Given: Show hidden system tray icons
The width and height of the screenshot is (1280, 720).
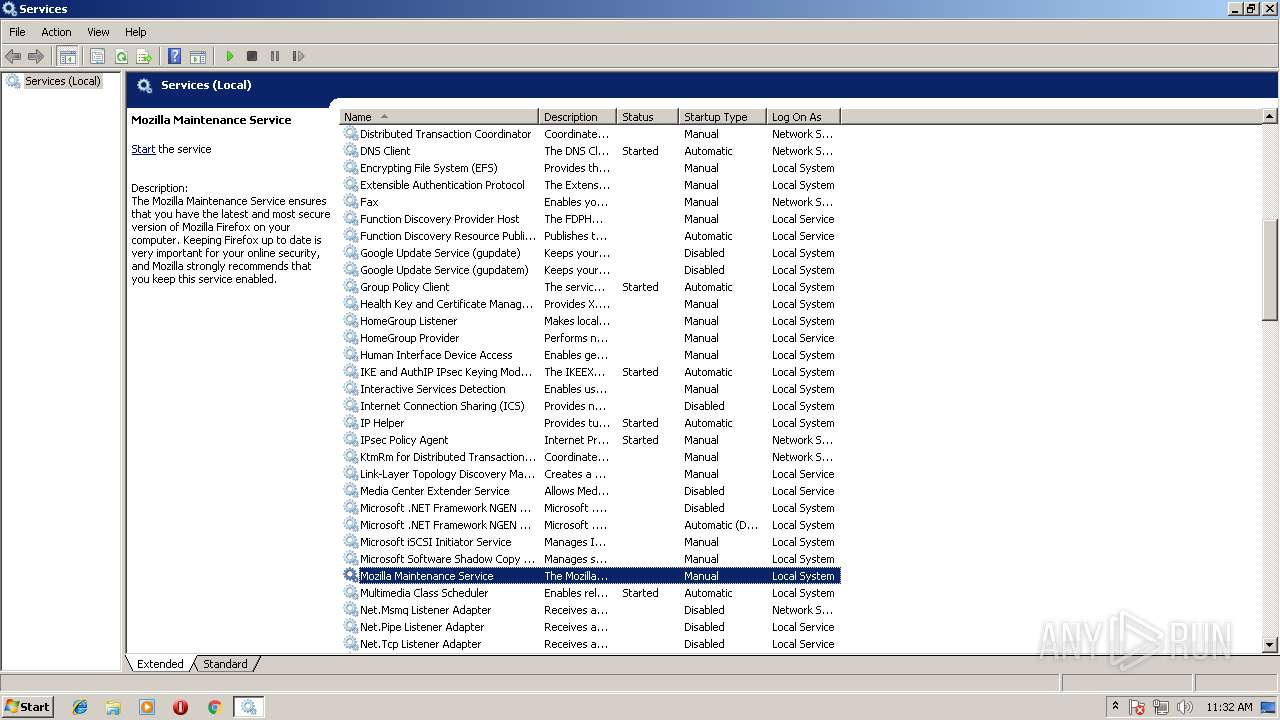Looking at the screenshot, I should click(1115, 706).
